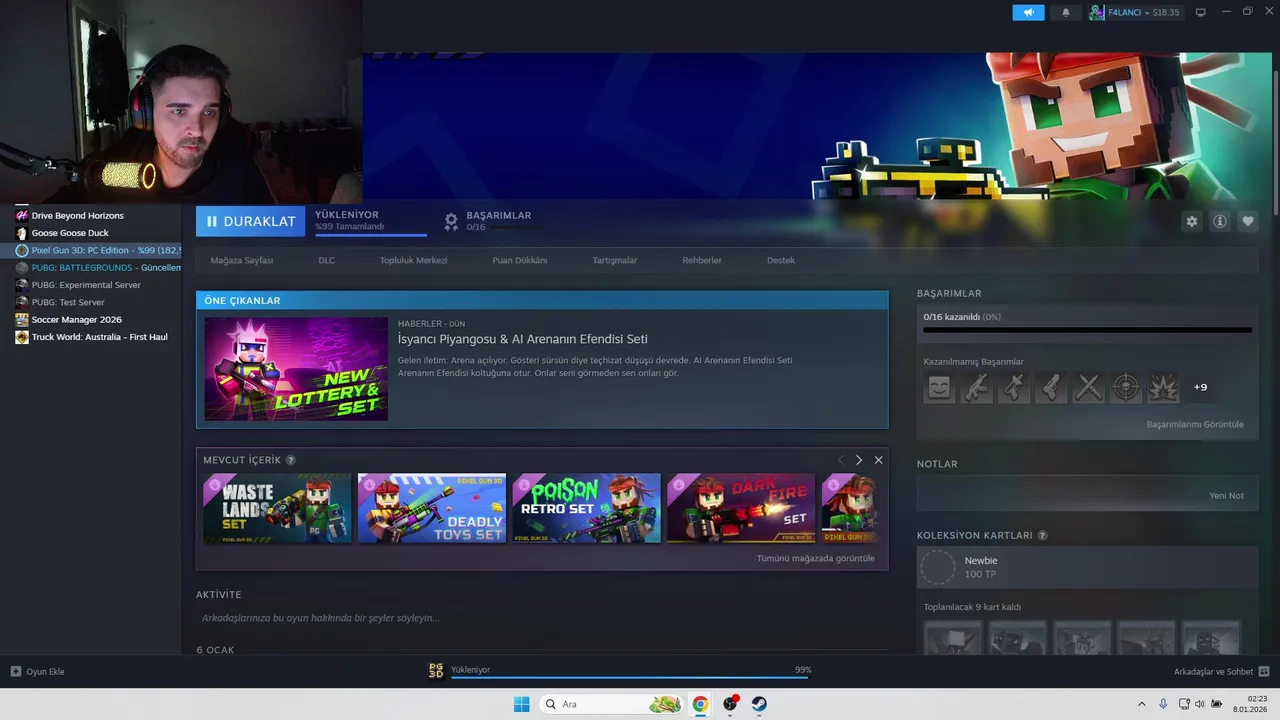Viewport: 1280px width, 720px height.
Task: Click the help icon next to MEVCUT İÇERİK
Action: click(x=291, y=460)
